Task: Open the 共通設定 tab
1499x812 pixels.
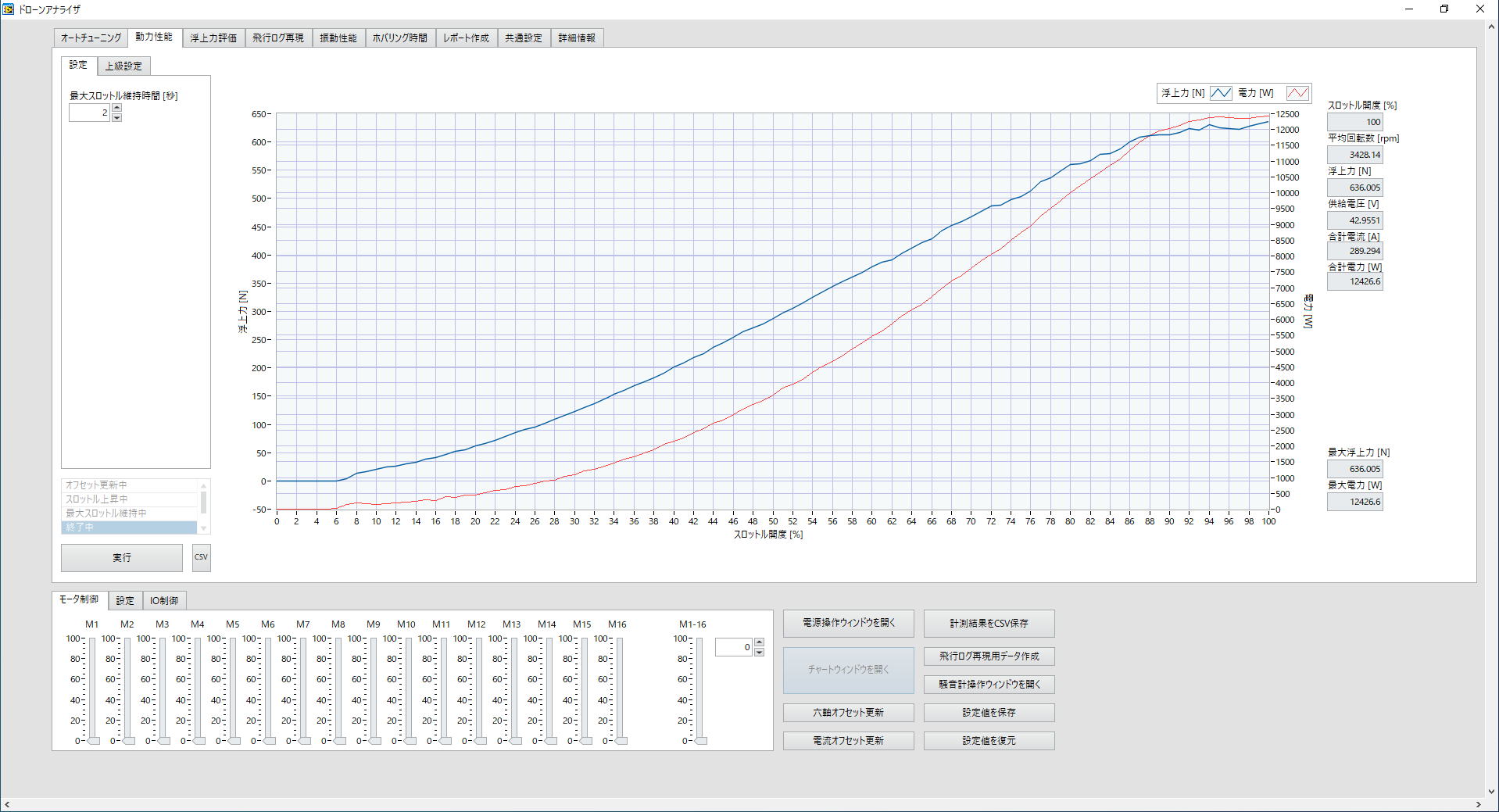Action: pos(524,38)
